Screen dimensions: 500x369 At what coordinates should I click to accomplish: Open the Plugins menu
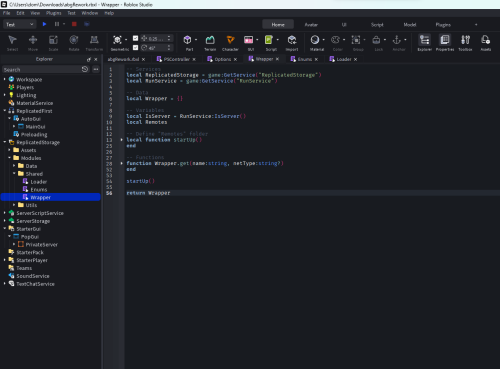pos(54,13)
